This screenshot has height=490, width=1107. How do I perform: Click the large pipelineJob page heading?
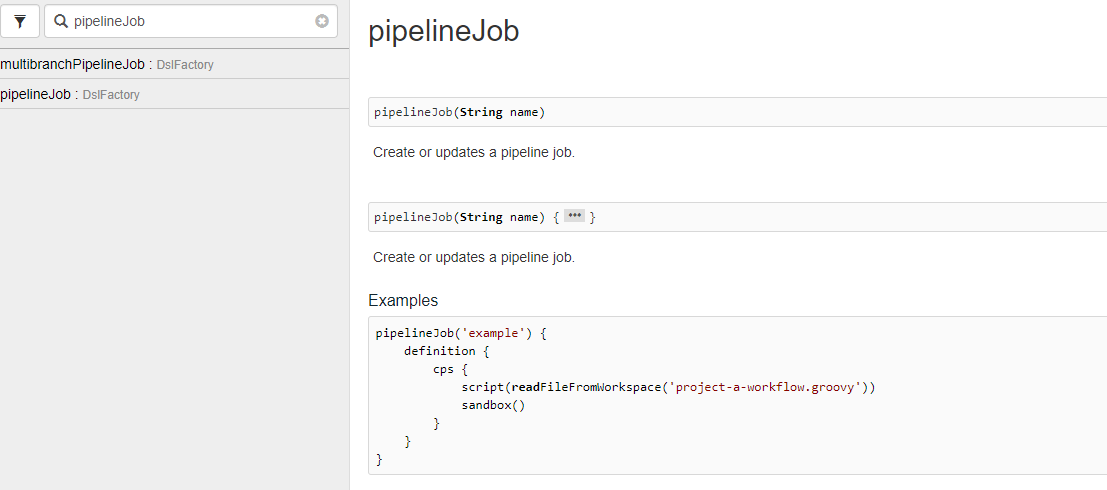point(443,31)
